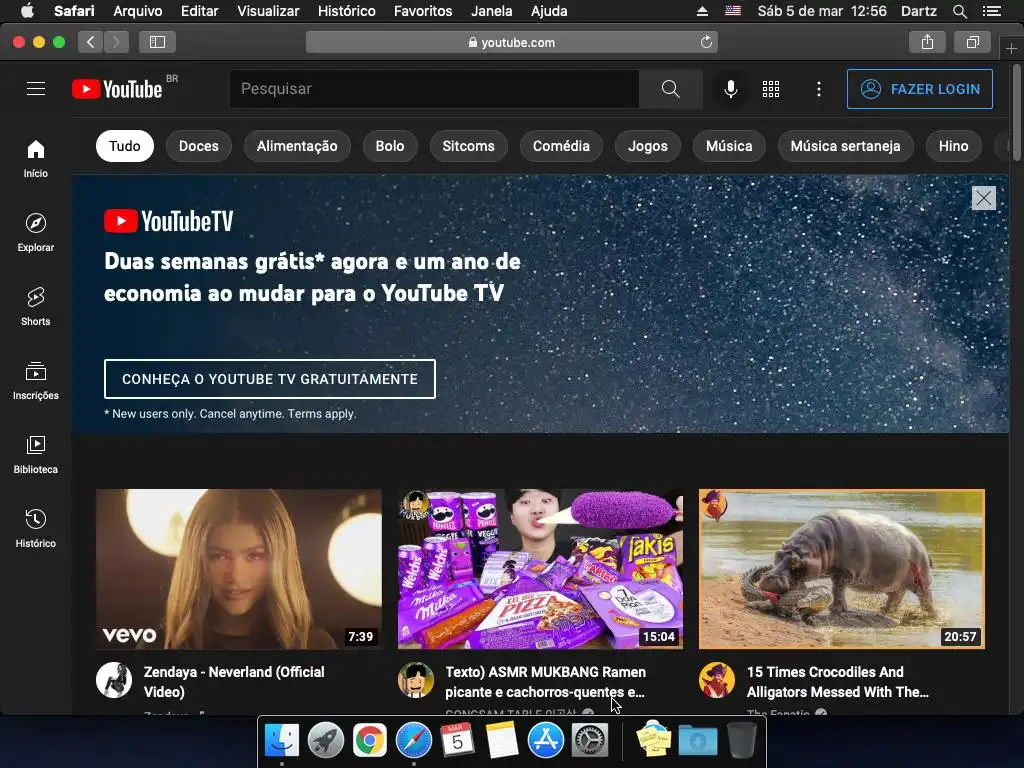This screenshot has width=1024, height=768.
Task: Open Safari share button
Action: point(927,42)
